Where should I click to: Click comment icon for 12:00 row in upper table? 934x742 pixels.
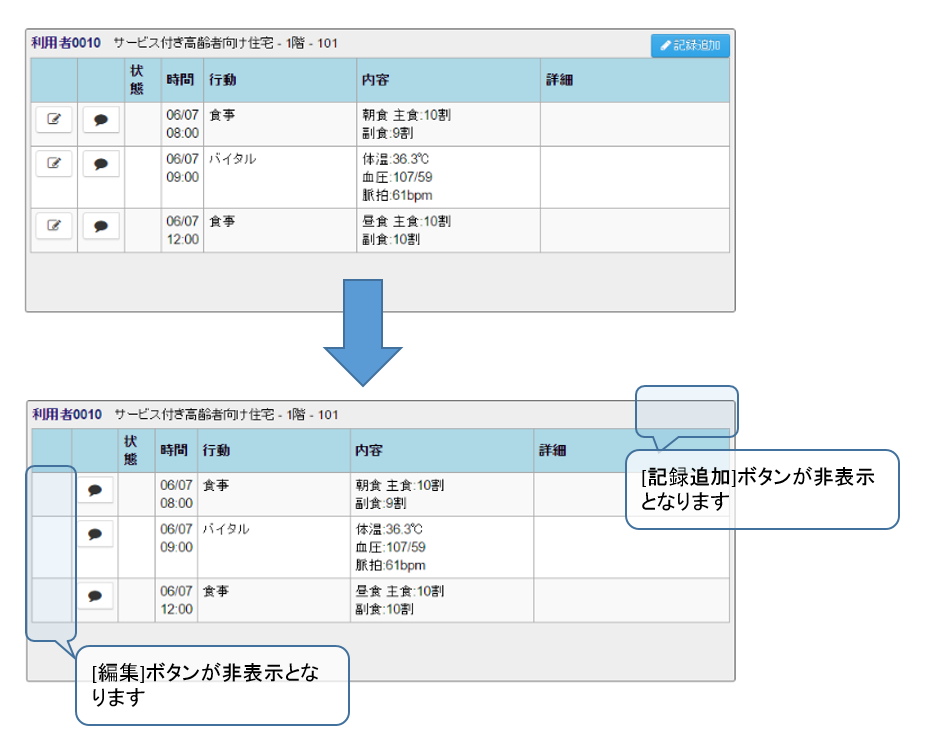(100, 226)
